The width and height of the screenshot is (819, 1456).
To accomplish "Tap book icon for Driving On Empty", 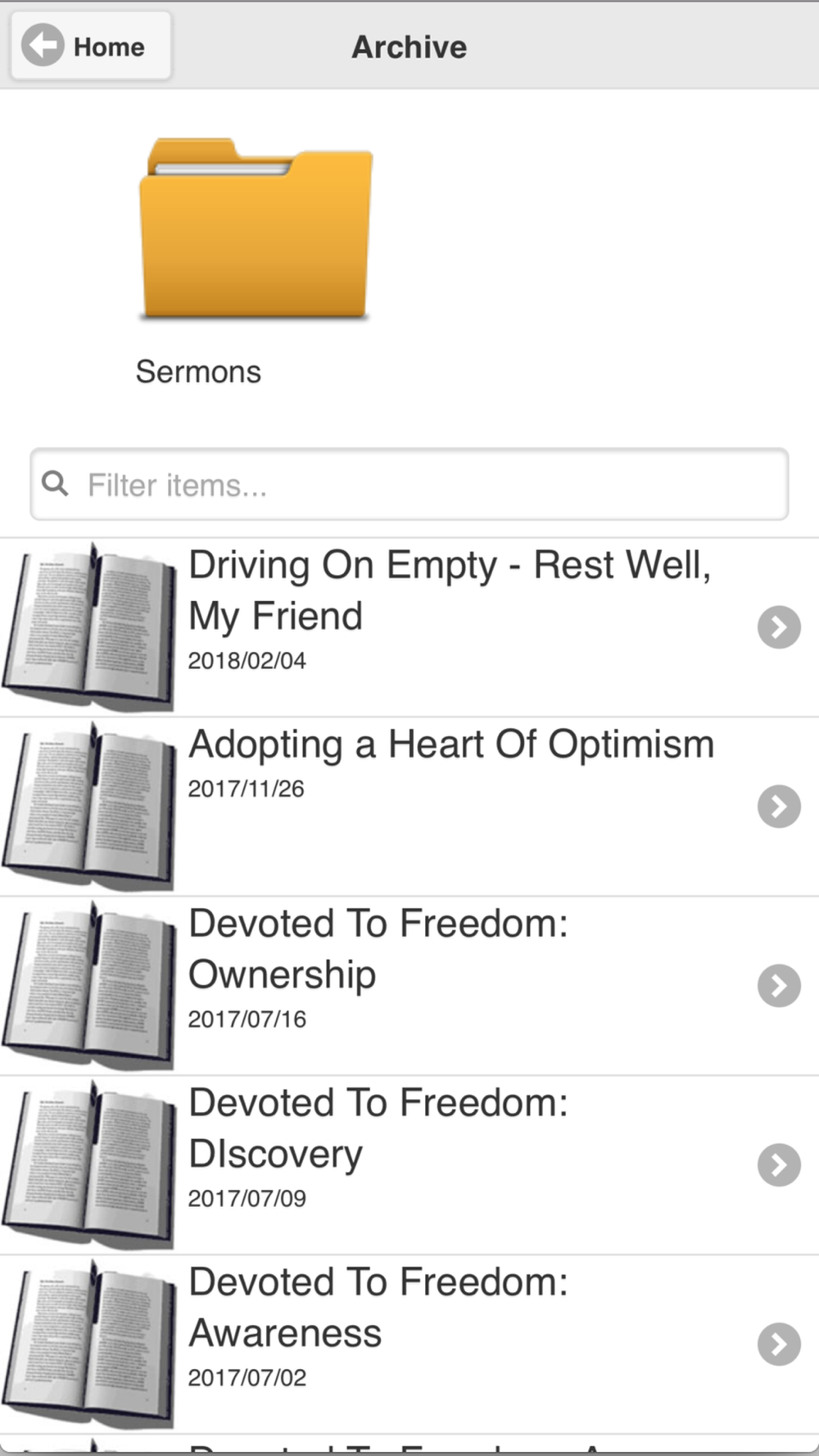I will [x=88, y=626].
